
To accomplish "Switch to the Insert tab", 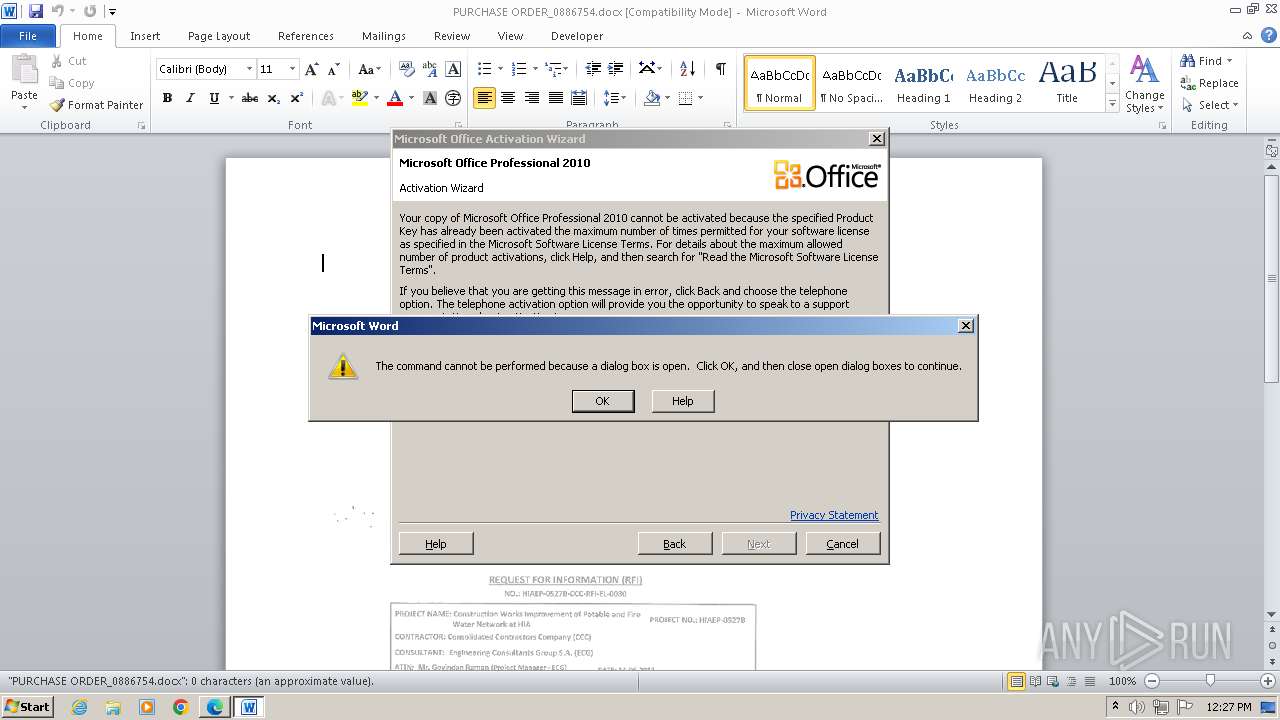I will [x=145, y=36].
